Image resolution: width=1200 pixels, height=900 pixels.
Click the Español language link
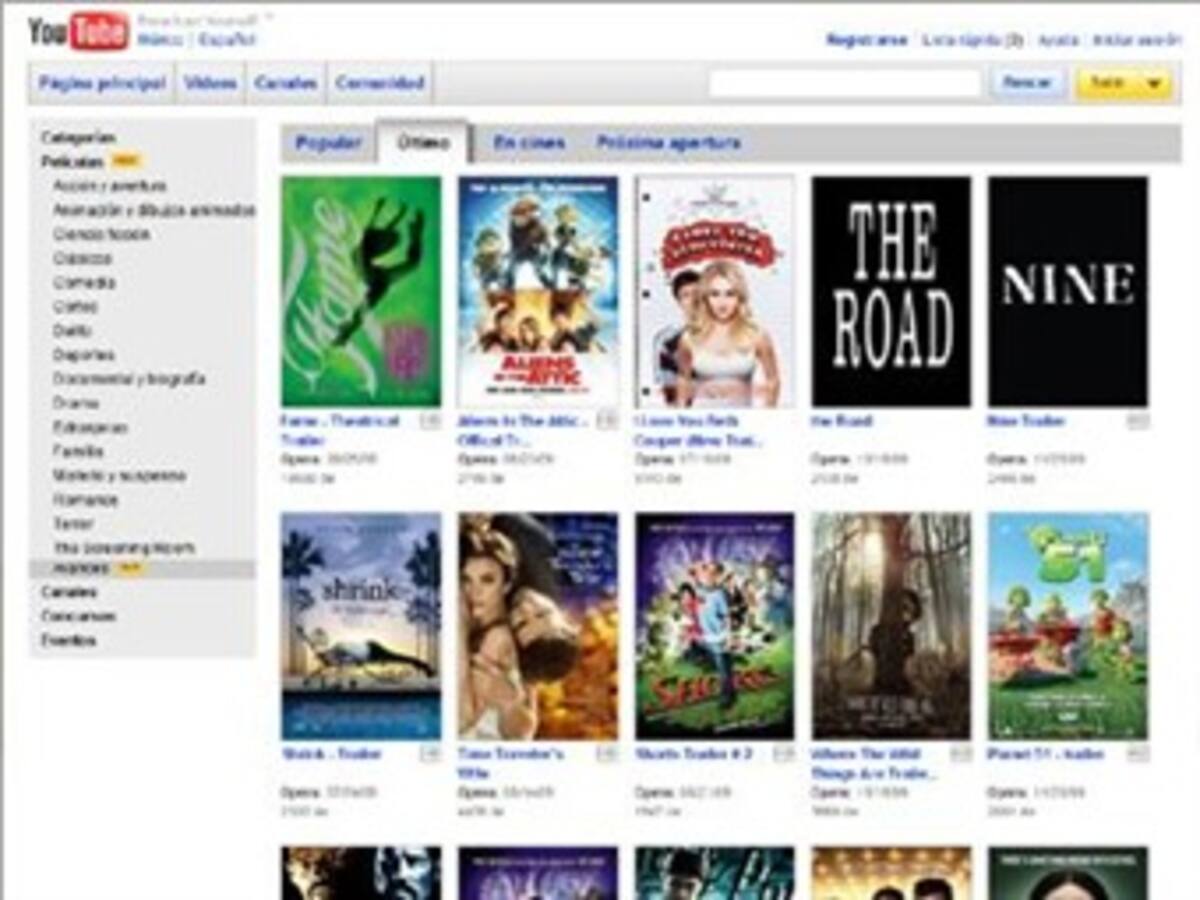(x=226, y=40)
